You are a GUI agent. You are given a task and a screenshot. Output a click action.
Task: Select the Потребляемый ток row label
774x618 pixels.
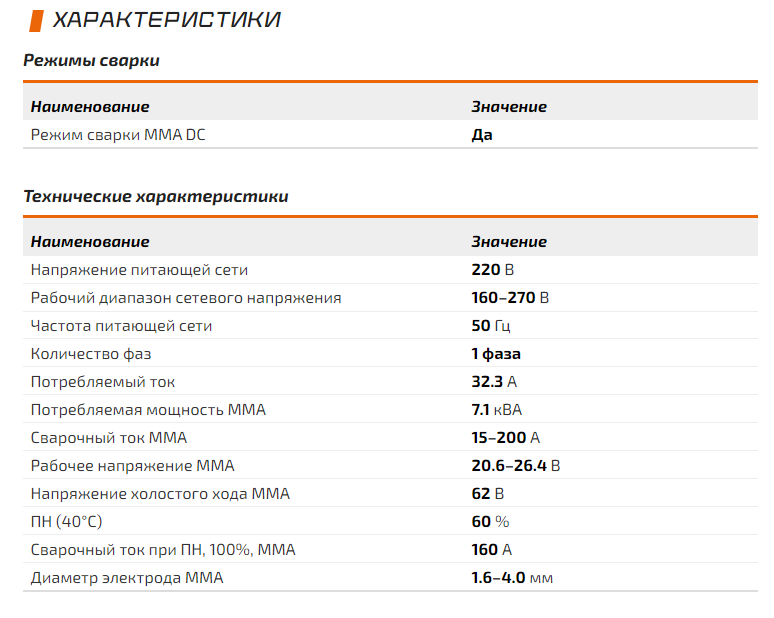click(x=103, y=382)
